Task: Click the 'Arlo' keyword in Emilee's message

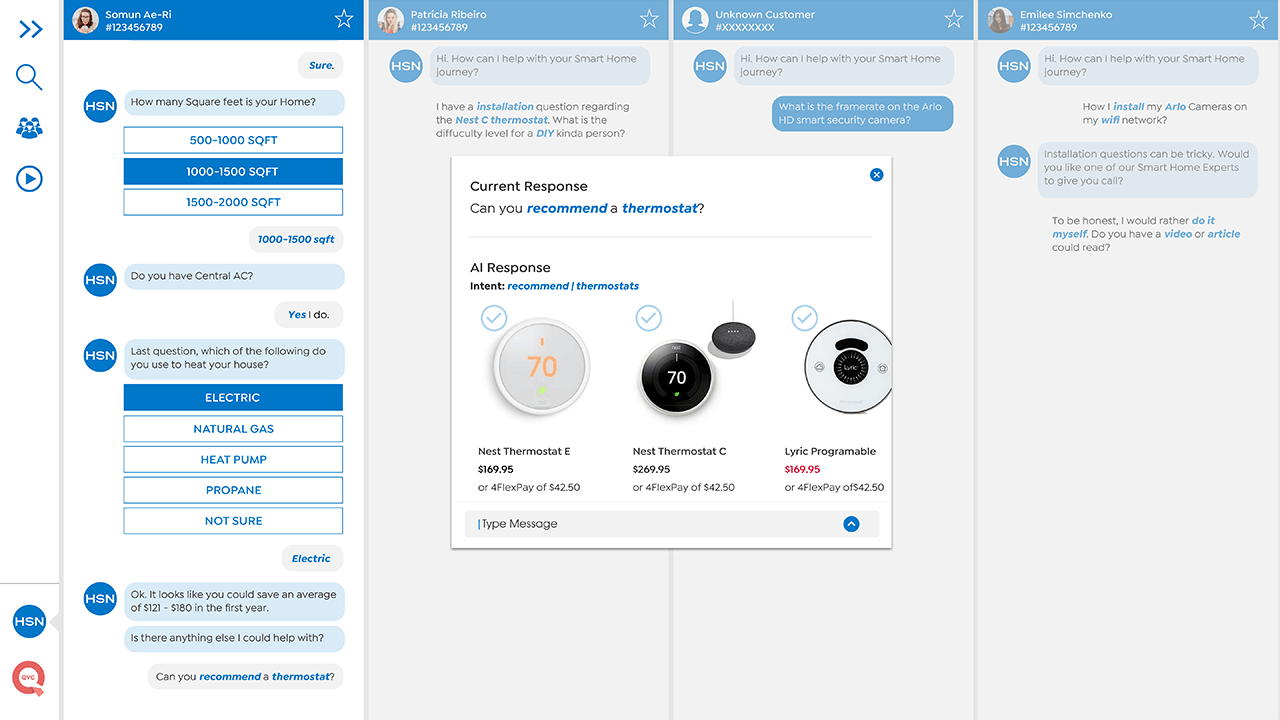Action: [1175, 106]
